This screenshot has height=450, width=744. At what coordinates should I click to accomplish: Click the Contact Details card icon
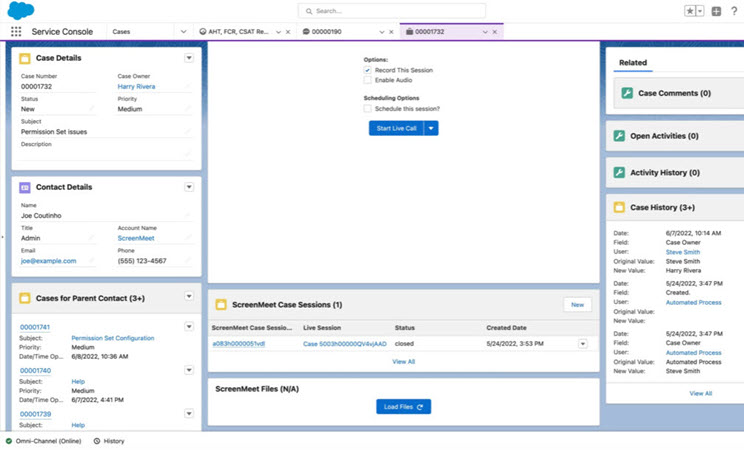(x=25, y=187)
